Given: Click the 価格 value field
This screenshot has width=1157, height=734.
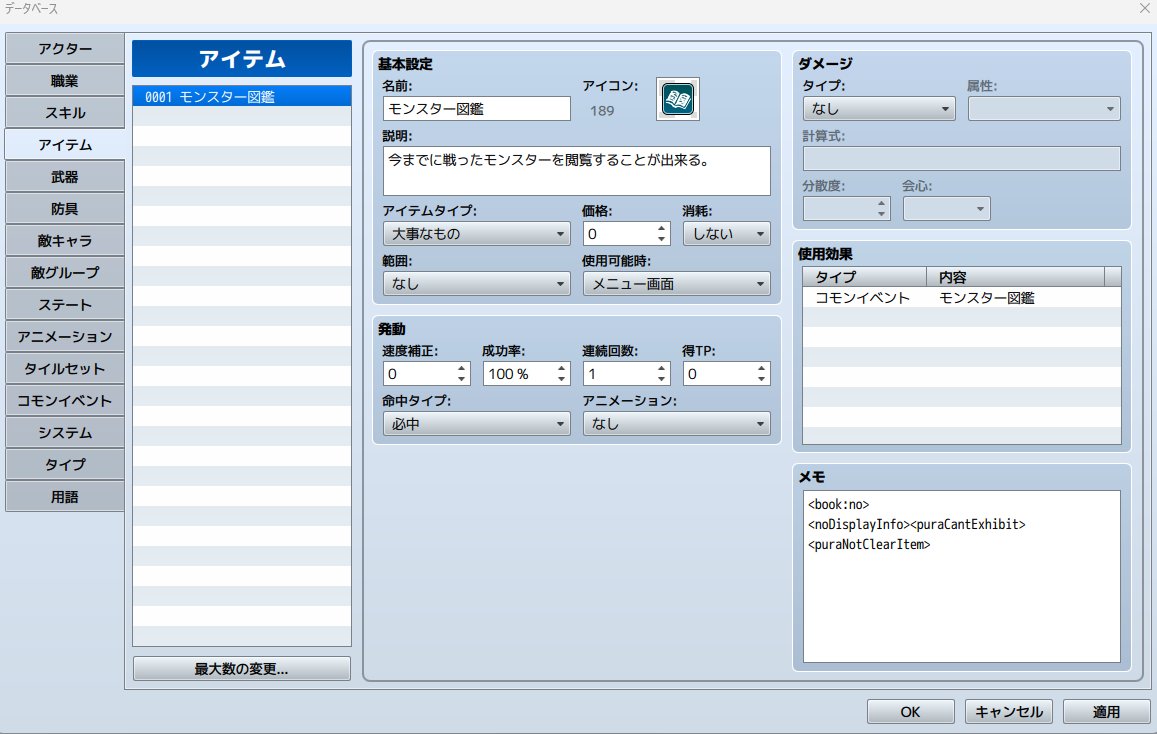Looking at the screenshot, I should pyautogui.click(x=618, y=234).
